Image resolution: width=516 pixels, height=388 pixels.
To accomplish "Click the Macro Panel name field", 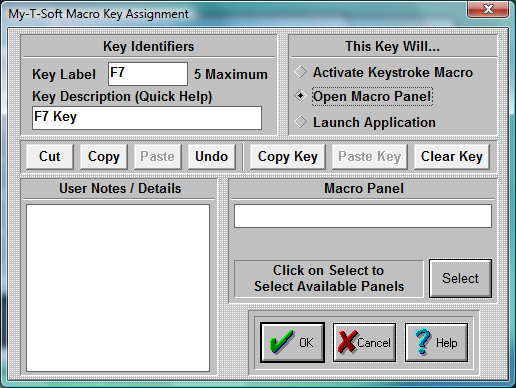I will tap(363, 216).
